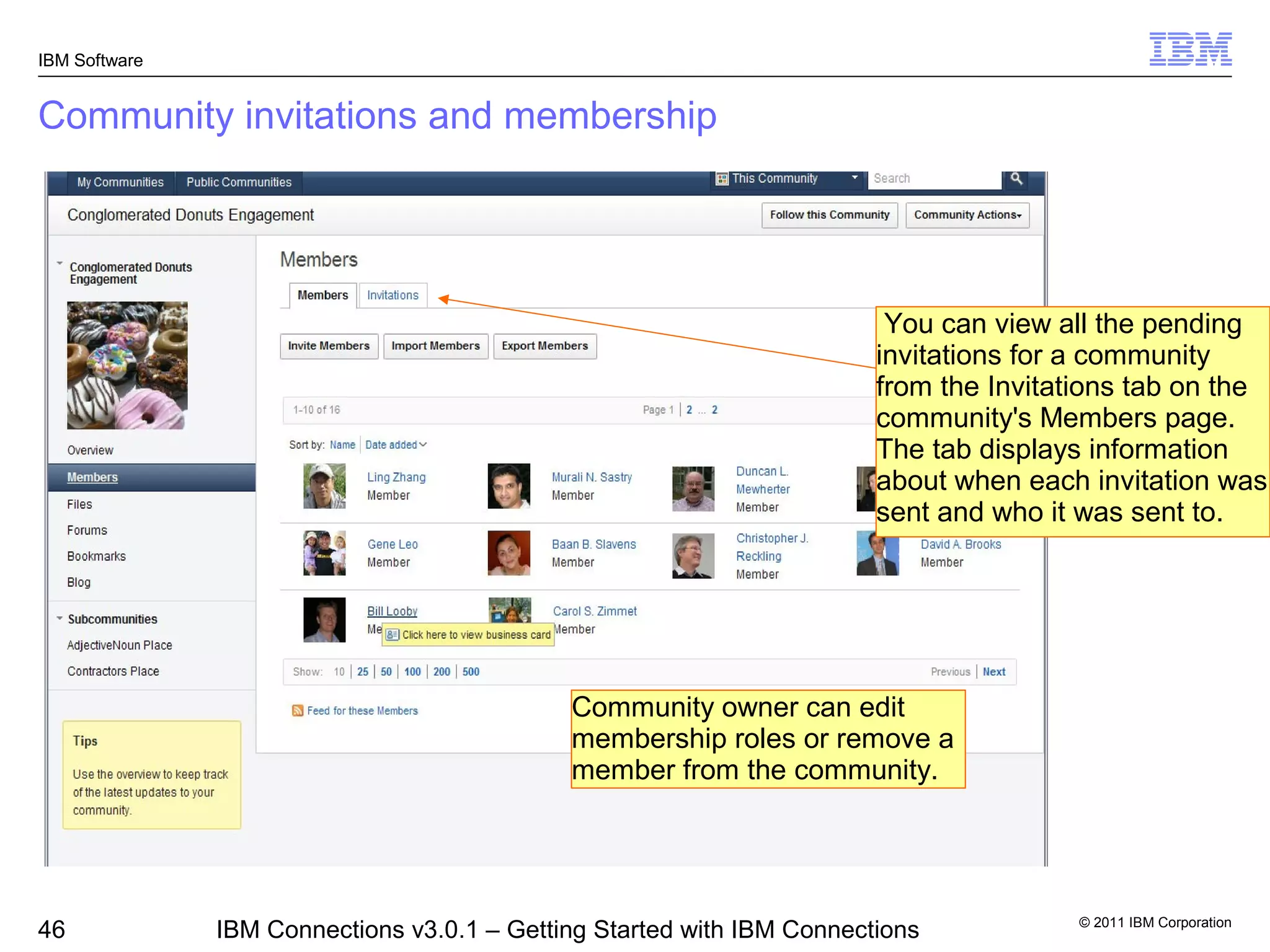The height and width of the screenshot is (952, 1270).
Task: Open Feed for these Members link
Action: [362, 711]
